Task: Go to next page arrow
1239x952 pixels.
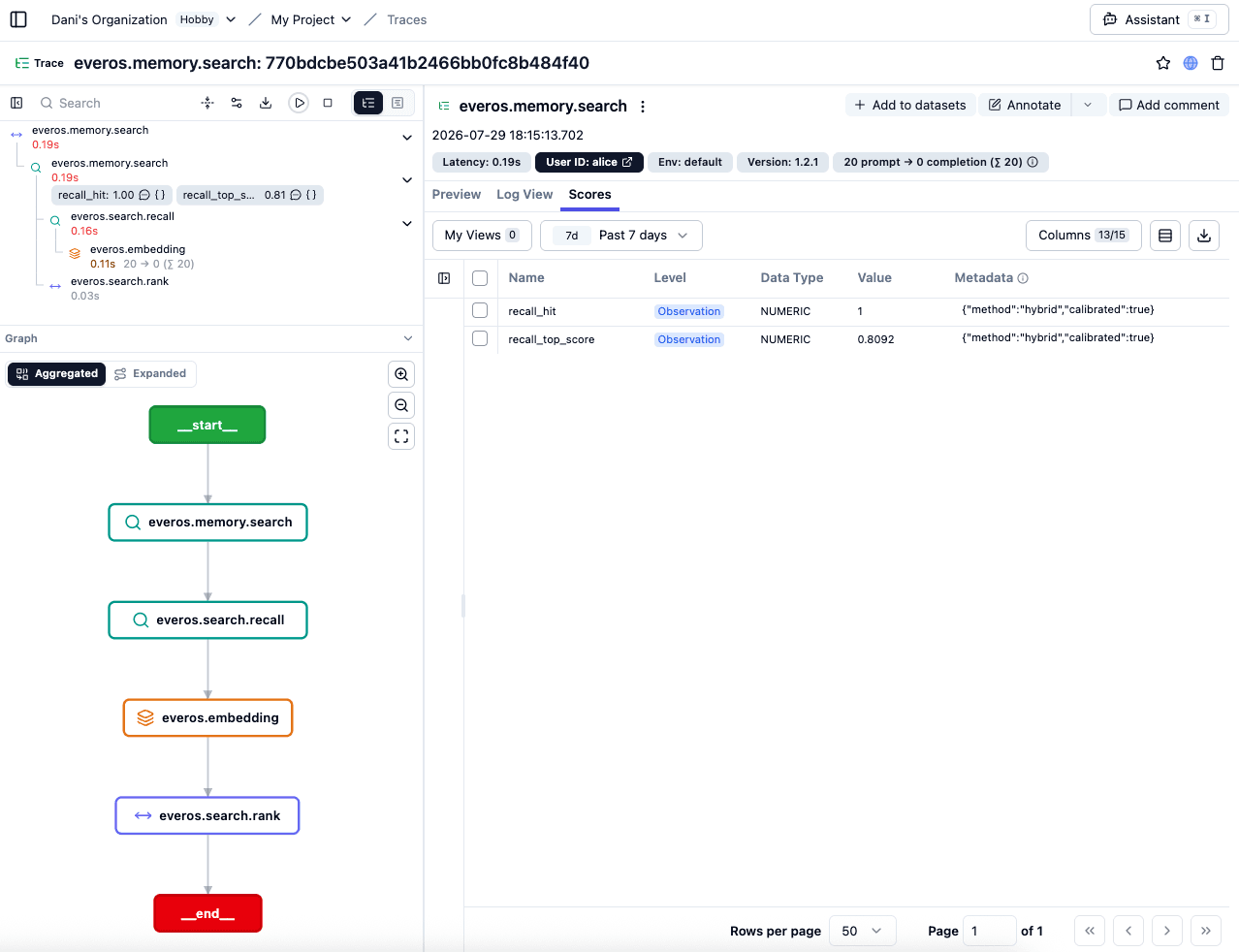Action: (1167, 931)
